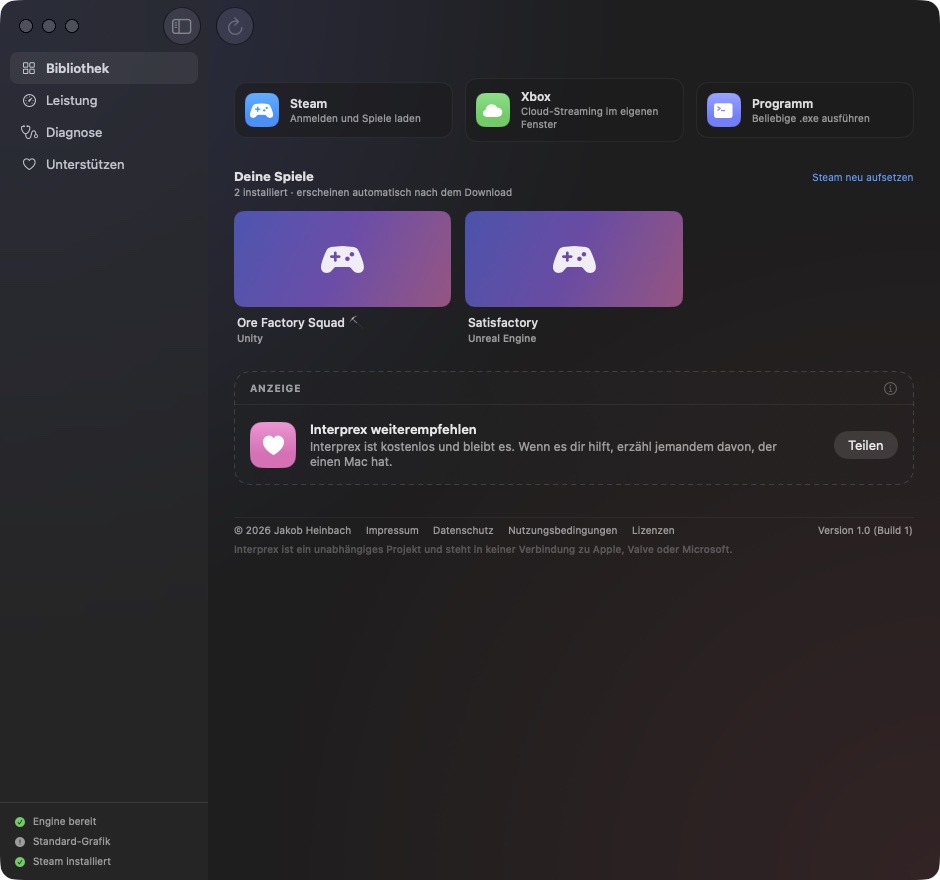Click the Unreal Engine label

click(502, 338)
